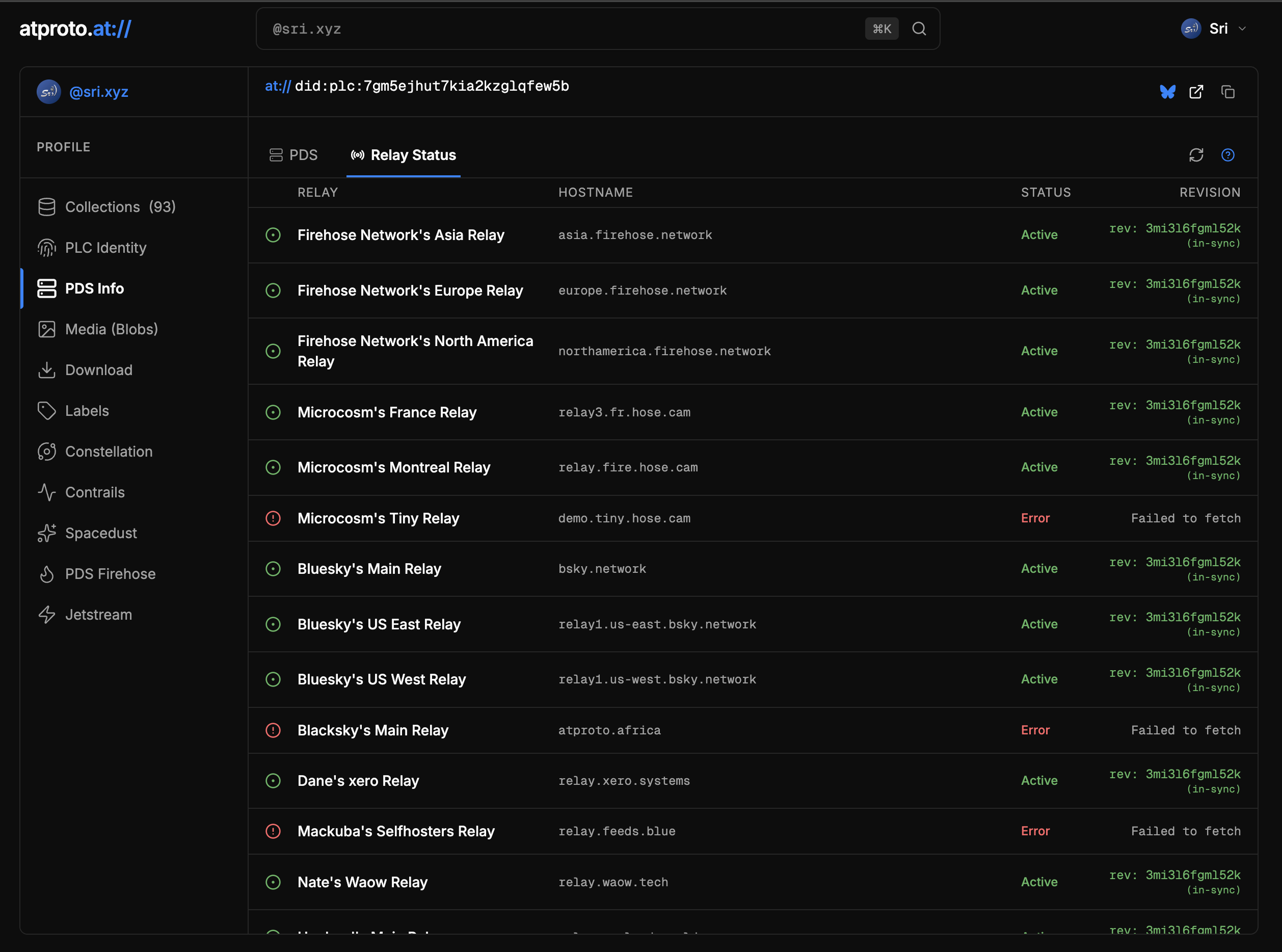This screenshot has width=1282, height=952.
Task: Switch to the PDS tab
Action: pyautogui.click(x=293, y=155)
